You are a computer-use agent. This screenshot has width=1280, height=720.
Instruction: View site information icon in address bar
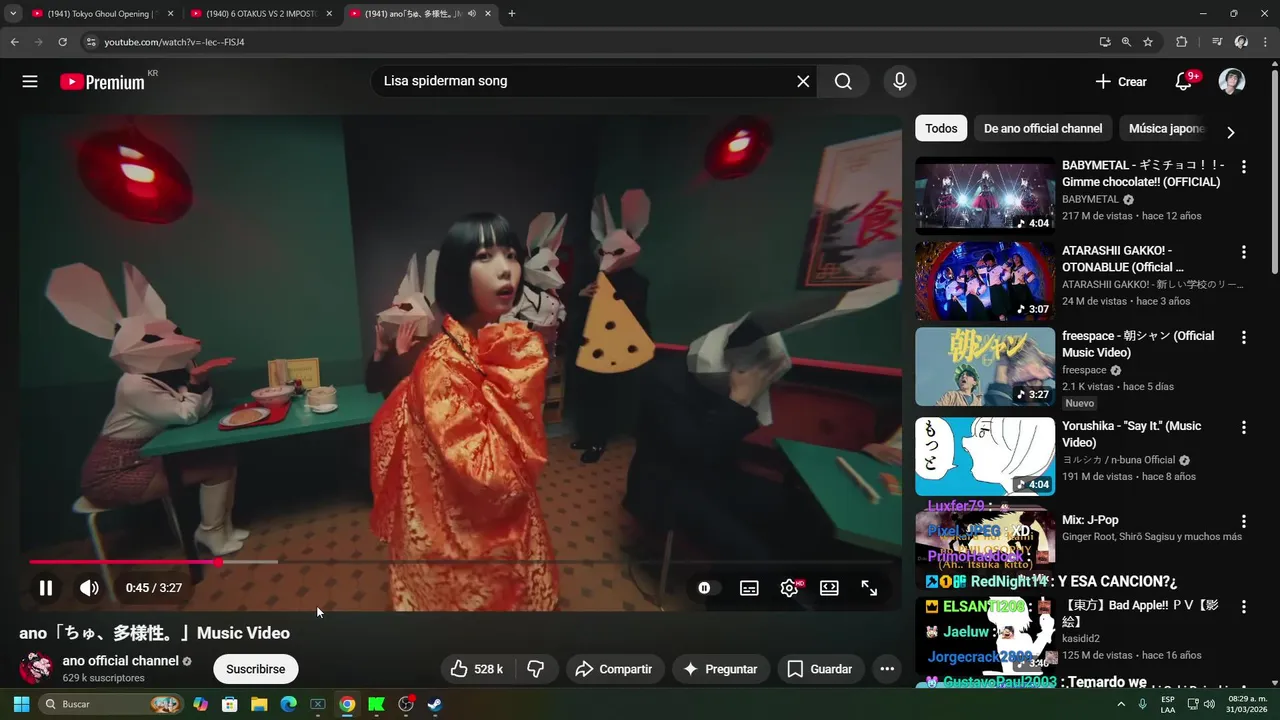[x=91, y=42]
